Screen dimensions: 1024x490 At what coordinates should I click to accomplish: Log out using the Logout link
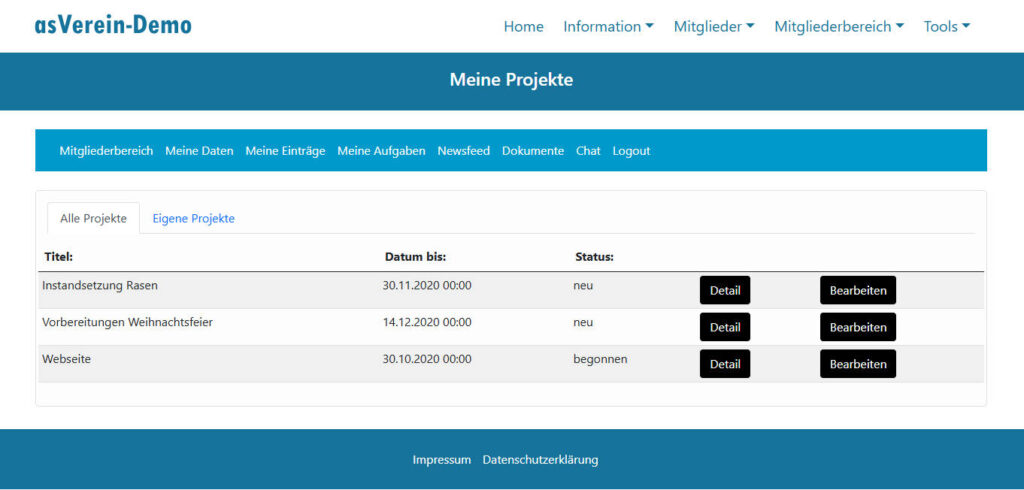click(x=631, y=151)
